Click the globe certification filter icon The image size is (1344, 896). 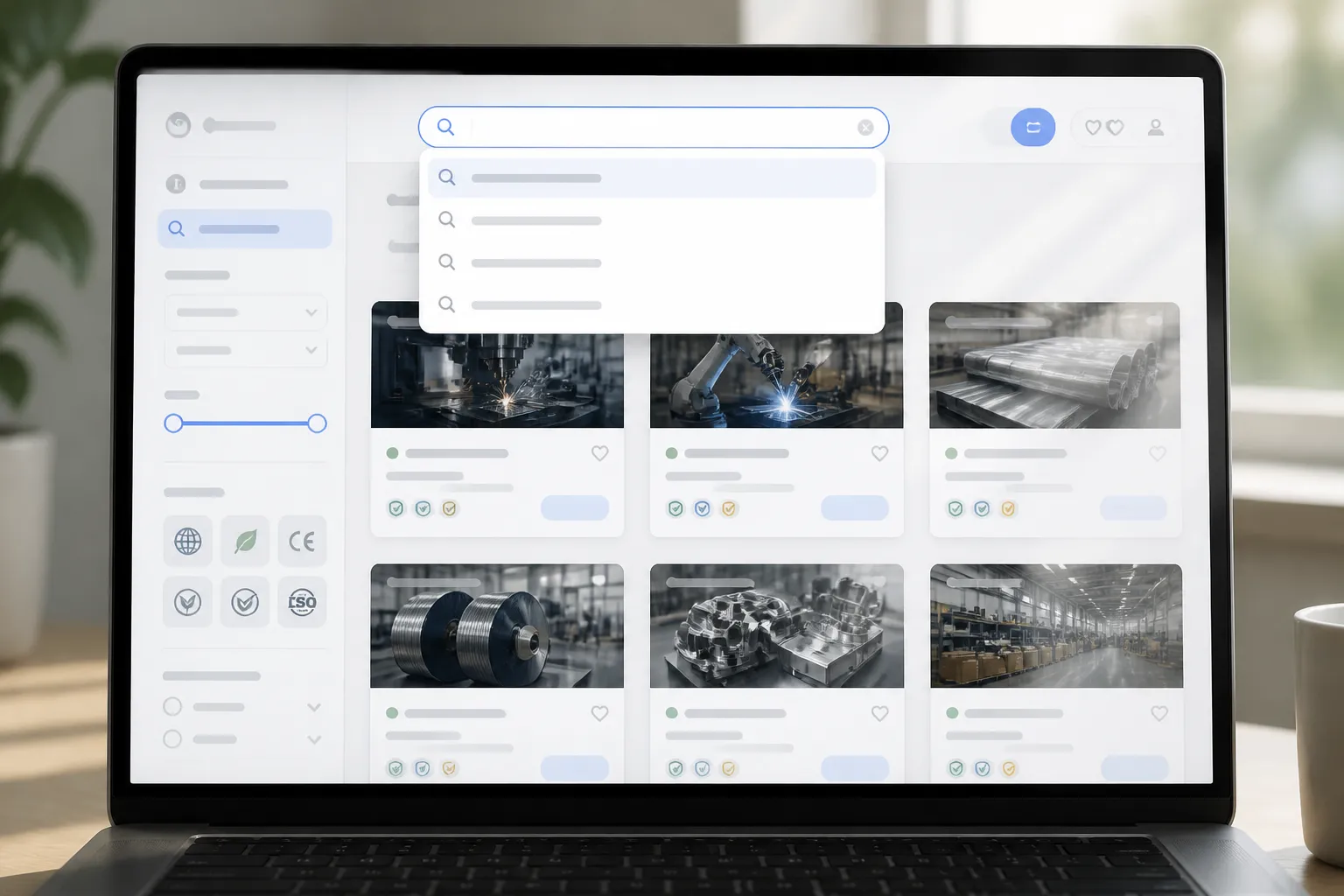coord(187,541)
